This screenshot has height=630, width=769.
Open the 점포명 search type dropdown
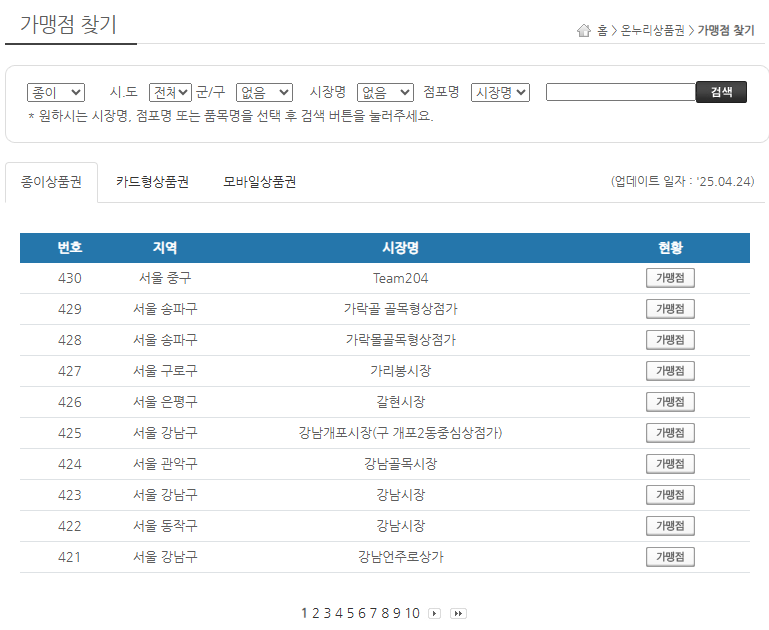[x=500, y=92]
